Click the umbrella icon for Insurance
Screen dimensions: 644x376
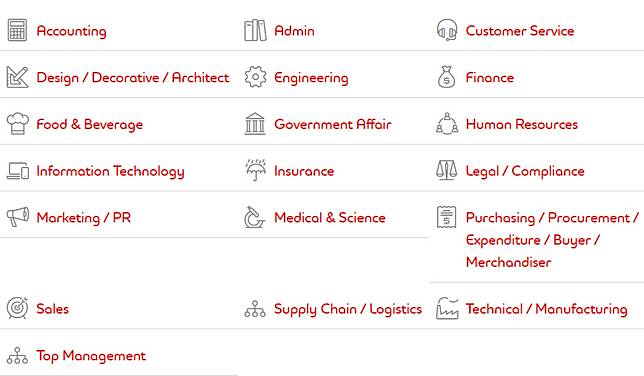tap(255, 171)
